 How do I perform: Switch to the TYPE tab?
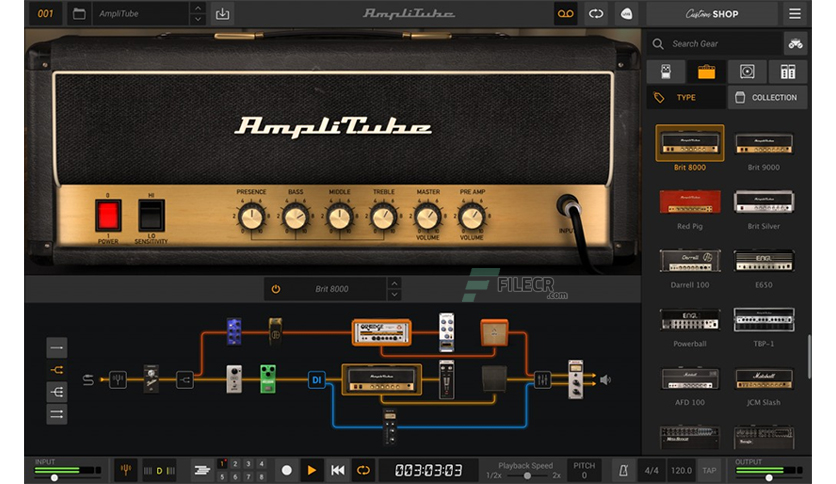tap(686, 98)
